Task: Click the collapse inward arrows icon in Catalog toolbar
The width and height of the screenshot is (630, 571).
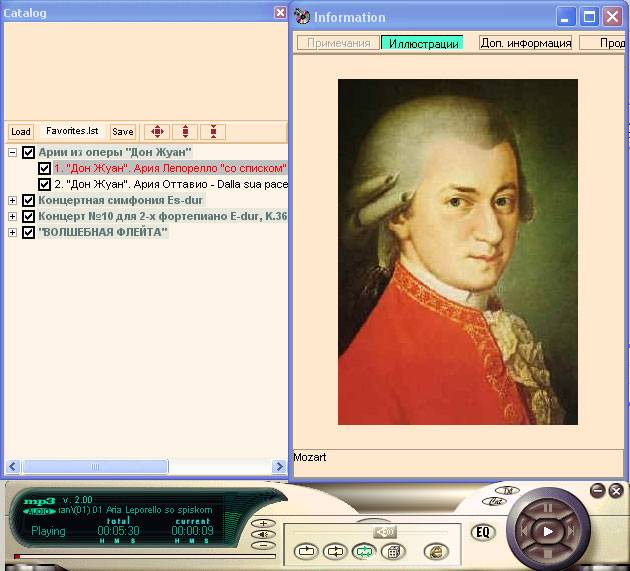Action: pos(213,131)
